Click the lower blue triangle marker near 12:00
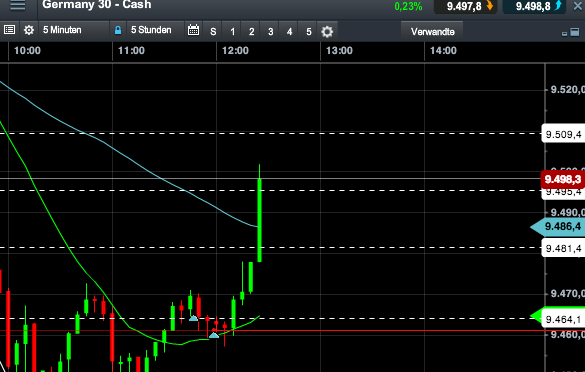The height and width of the screenshot is (372, 585). pos(214,335)
